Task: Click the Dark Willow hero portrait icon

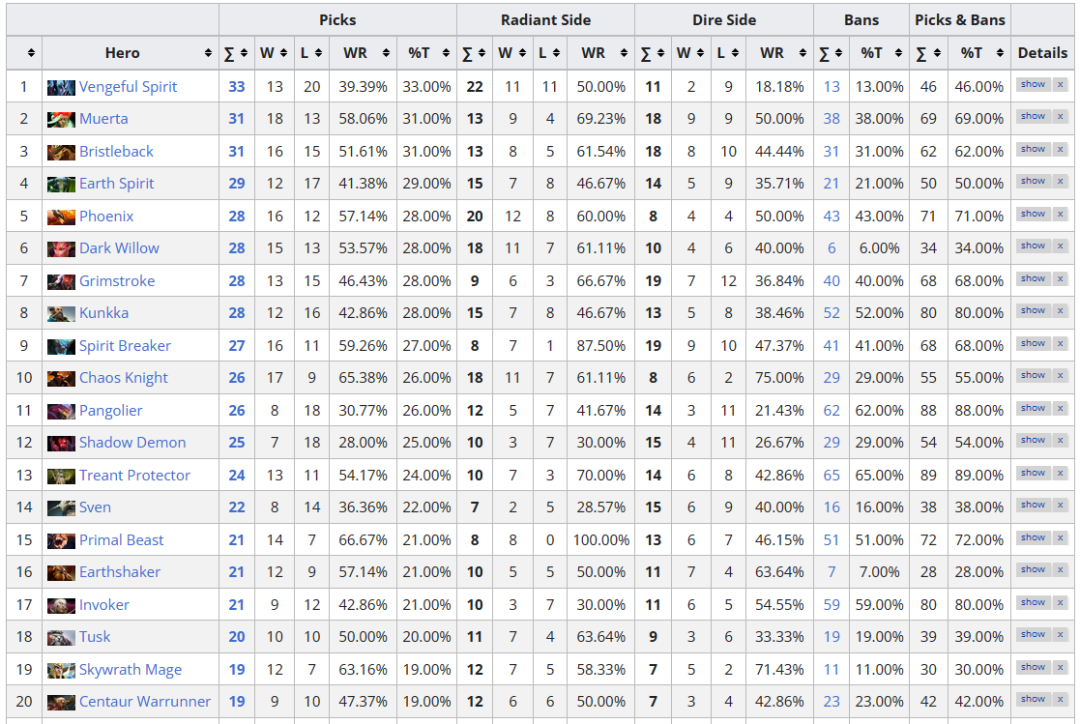Action: pos(61,249)
